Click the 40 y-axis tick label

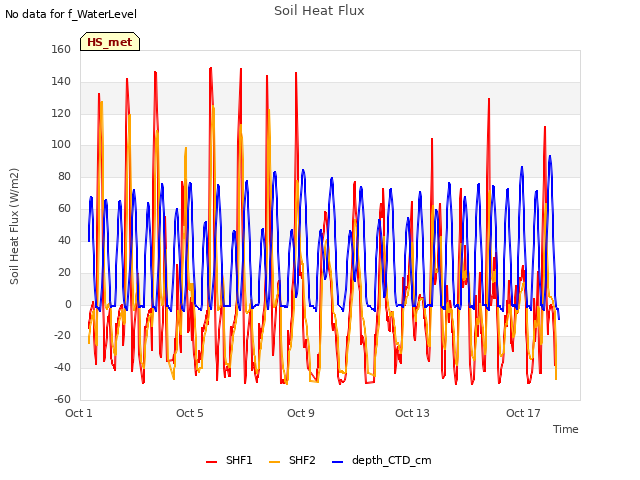click(64, 240)
